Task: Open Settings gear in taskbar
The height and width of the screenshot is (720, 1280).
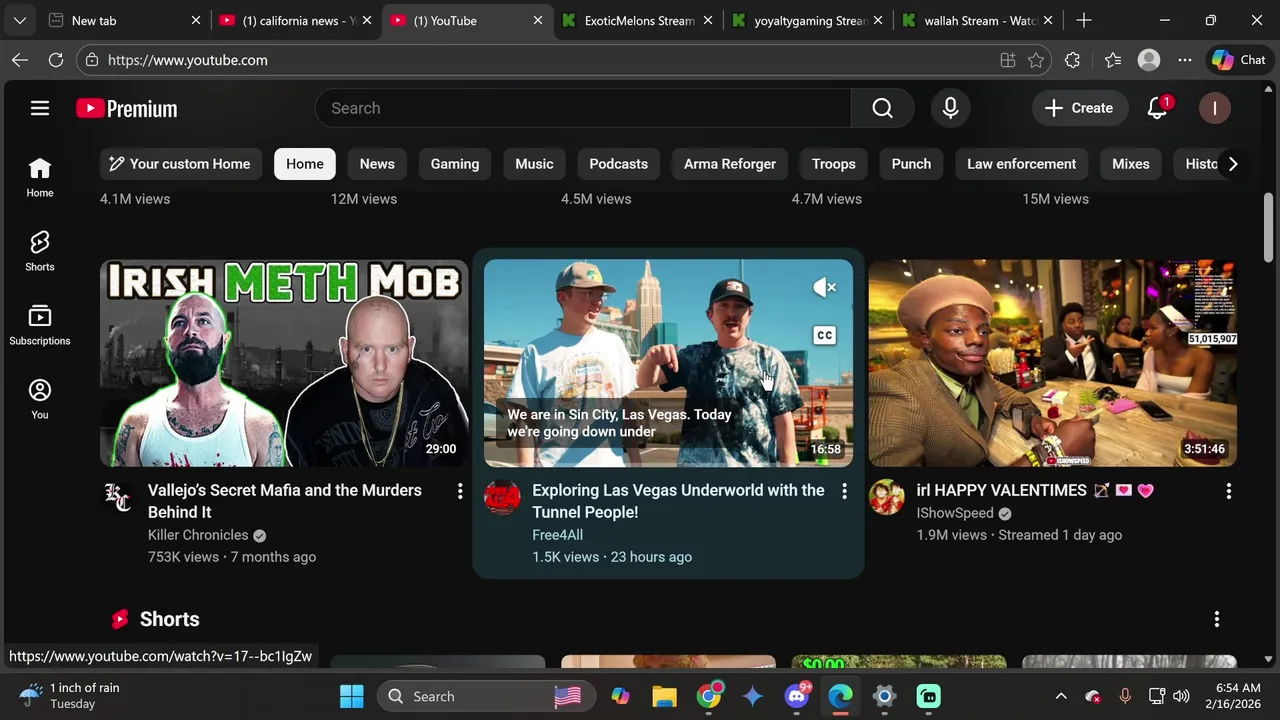Action: (x=884, y=696)
